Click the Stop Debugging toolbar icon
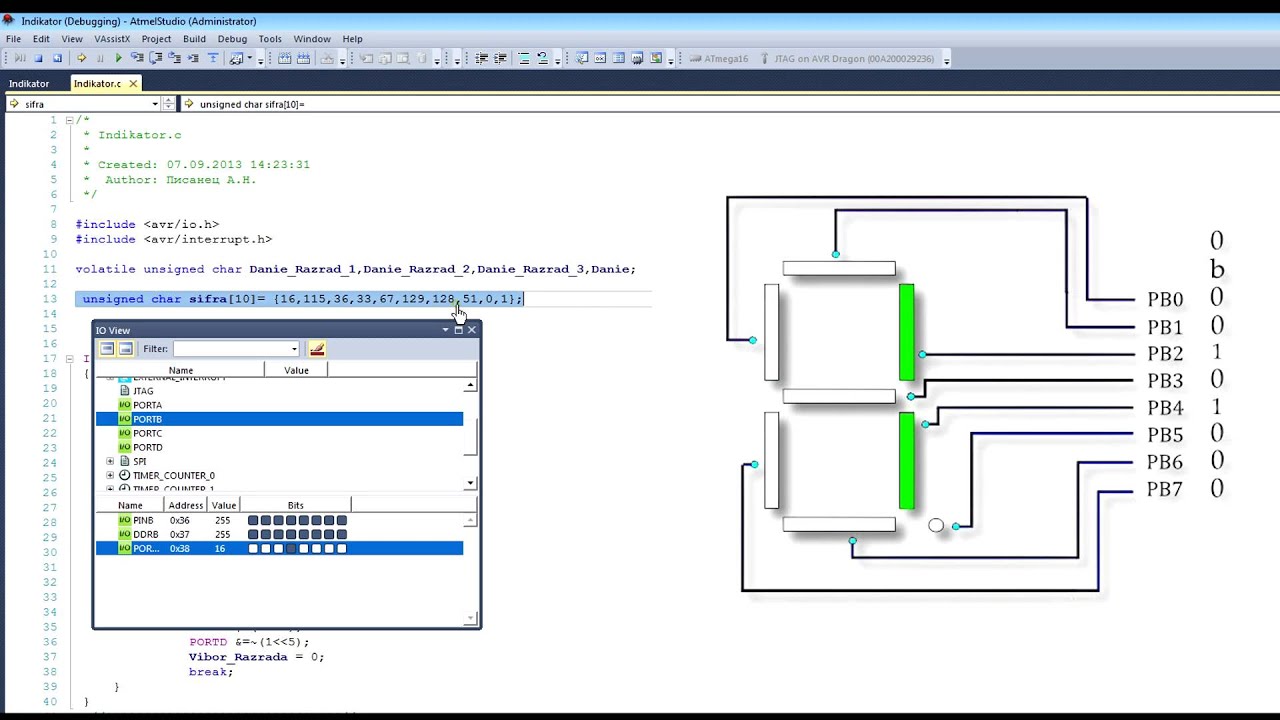Image resolution: width=1280 pixels, height=720 pixels. 38,58
